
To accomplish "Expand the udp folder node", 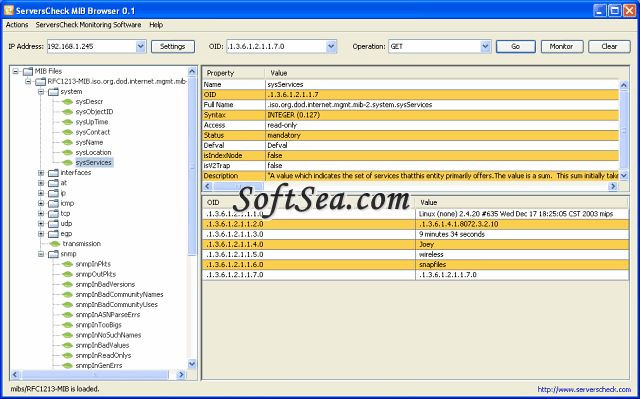I will click(x=41, y=224).
